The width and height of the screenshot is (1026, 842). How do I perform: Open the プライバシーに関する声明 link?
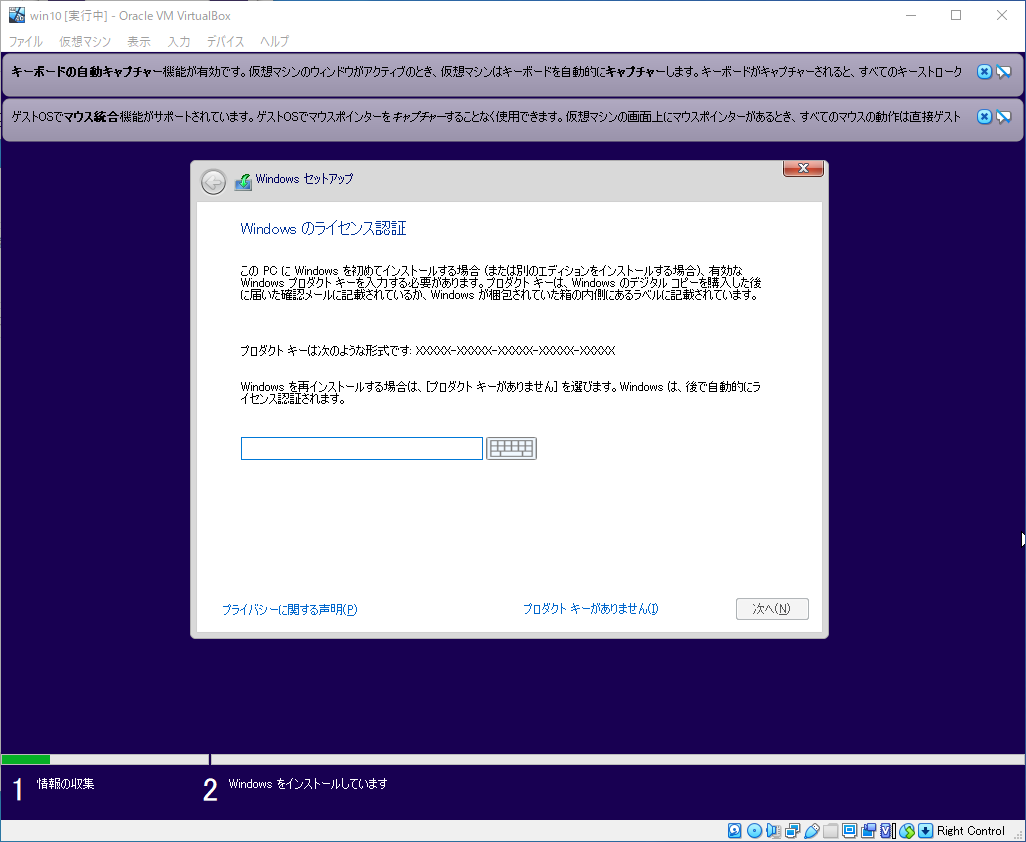pyautogui.click(x=289, y=609)
